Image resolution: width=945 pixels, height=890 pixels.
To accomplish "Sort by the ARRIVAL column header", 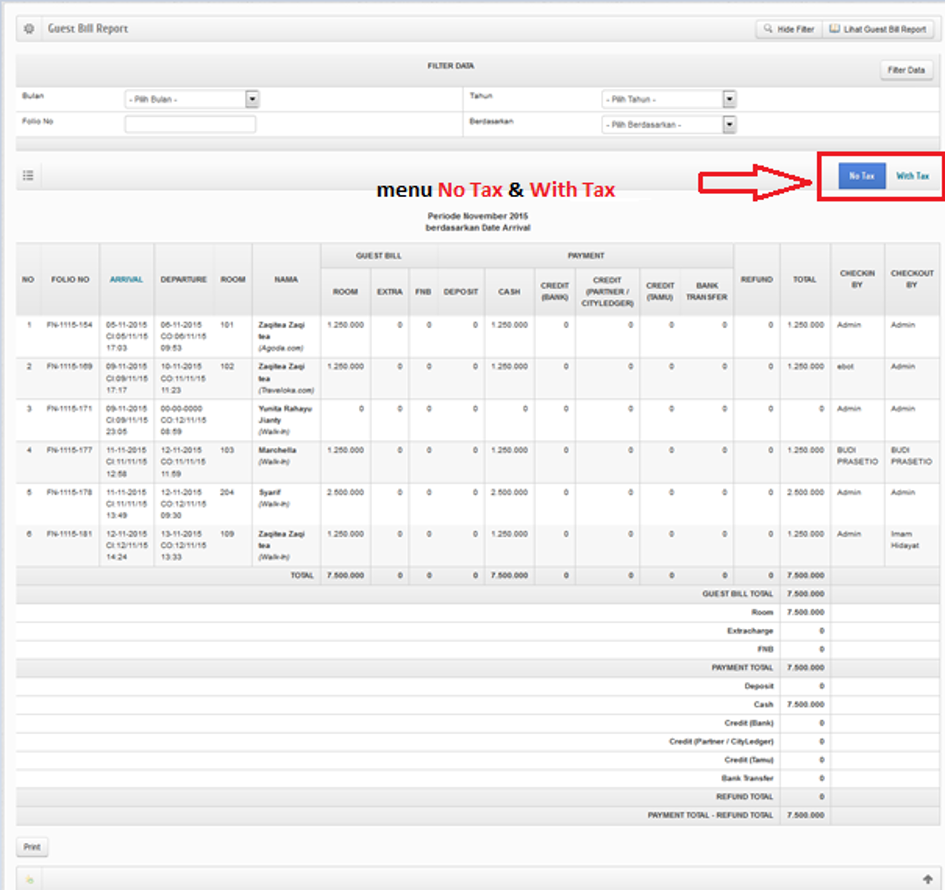I will click(x=126, y=280).
